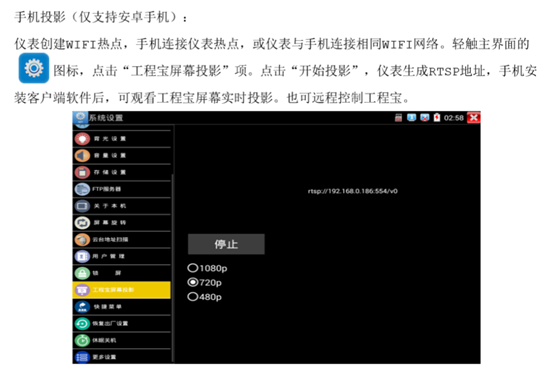
Task: Select the 锁屏 label
Action: click(x=107, y=273)
